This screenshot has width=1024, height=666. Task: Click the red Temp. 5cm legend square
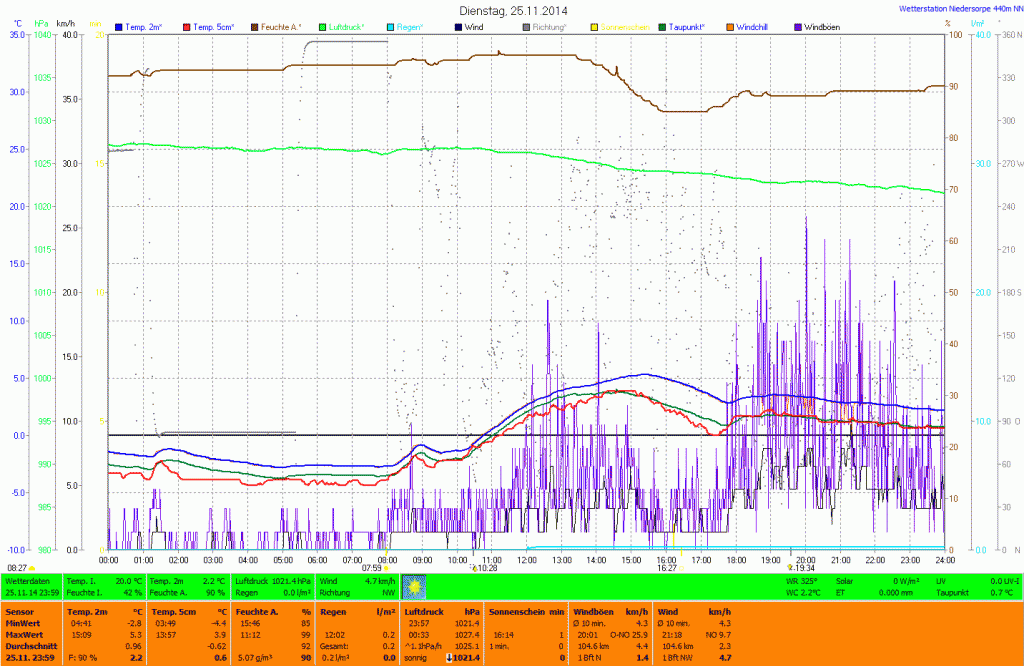click(x=187, y=26)
